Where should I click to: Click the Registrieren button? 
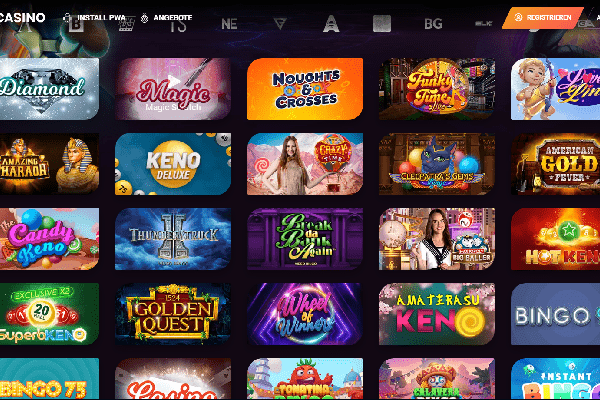pyautogui.click(x=543, y=18)
